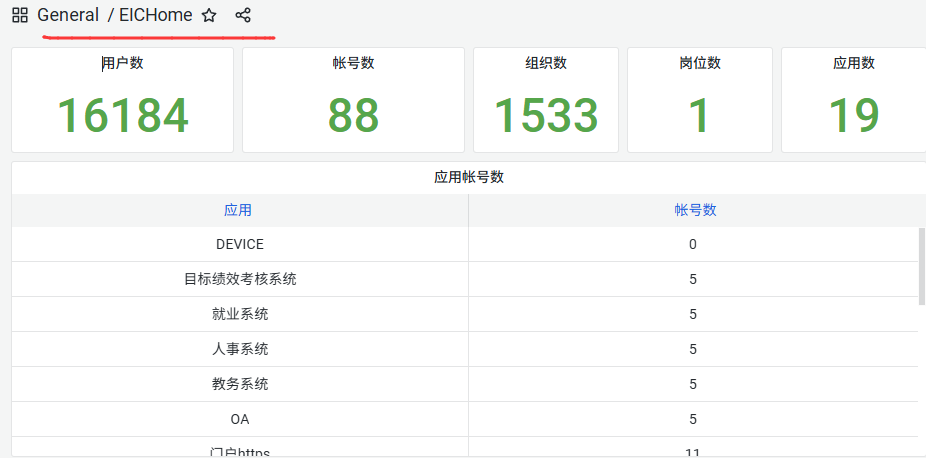Click the 88 account count value
926x458 pixels.
353,115
